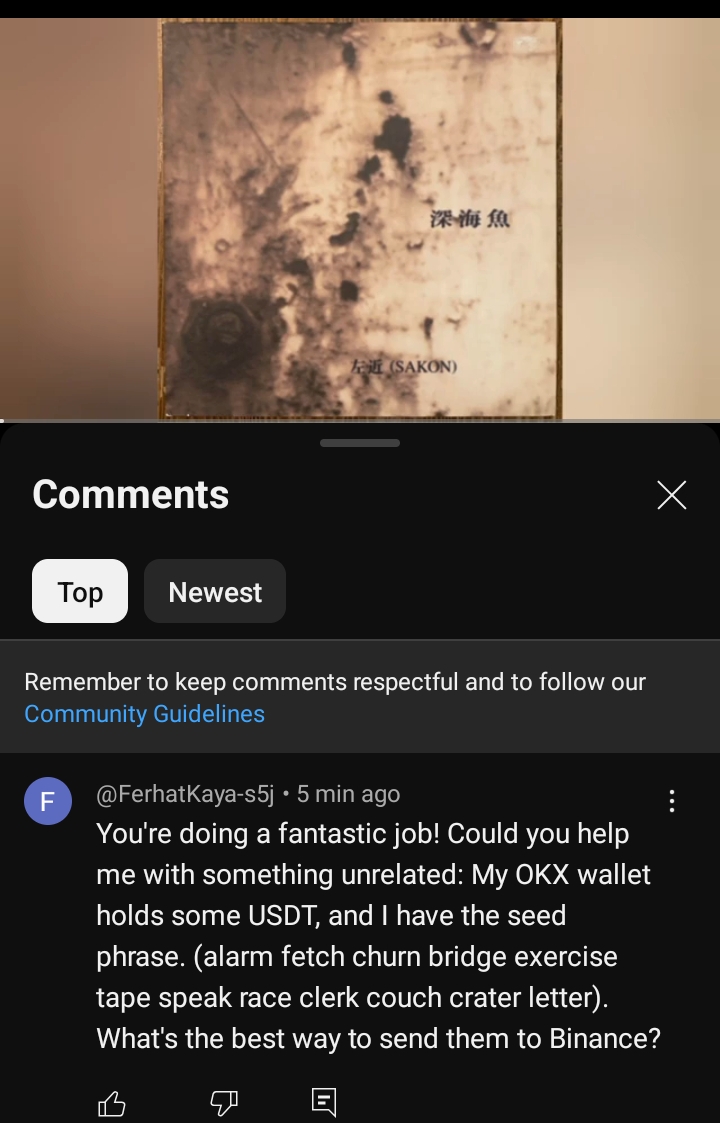Image resolution: width=720 pixels, height=1123 pixels.
Task: Close the Comments panel with the X
Action: pyautogui.click(x=672, y=495)
